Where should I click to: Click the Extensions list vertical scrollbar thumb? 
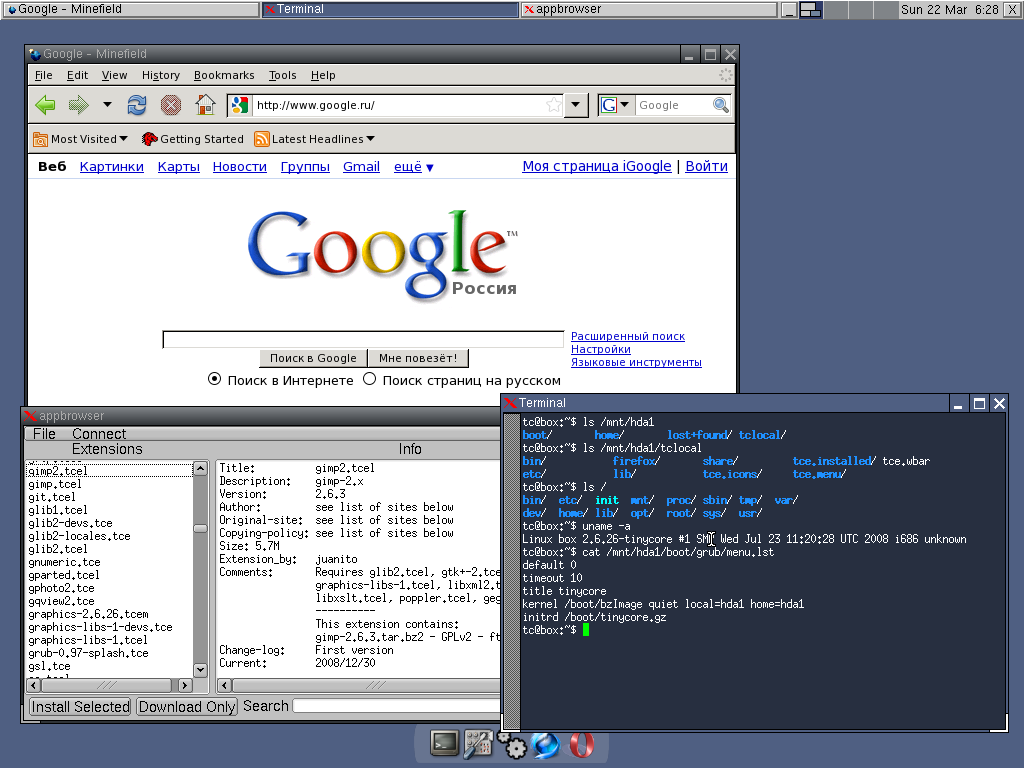pos(200,528)
